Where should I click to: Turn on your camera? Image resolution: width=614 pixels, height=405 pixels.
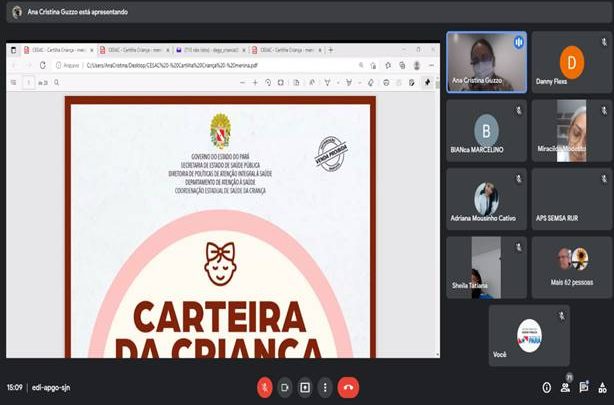(x=285, y=387)
